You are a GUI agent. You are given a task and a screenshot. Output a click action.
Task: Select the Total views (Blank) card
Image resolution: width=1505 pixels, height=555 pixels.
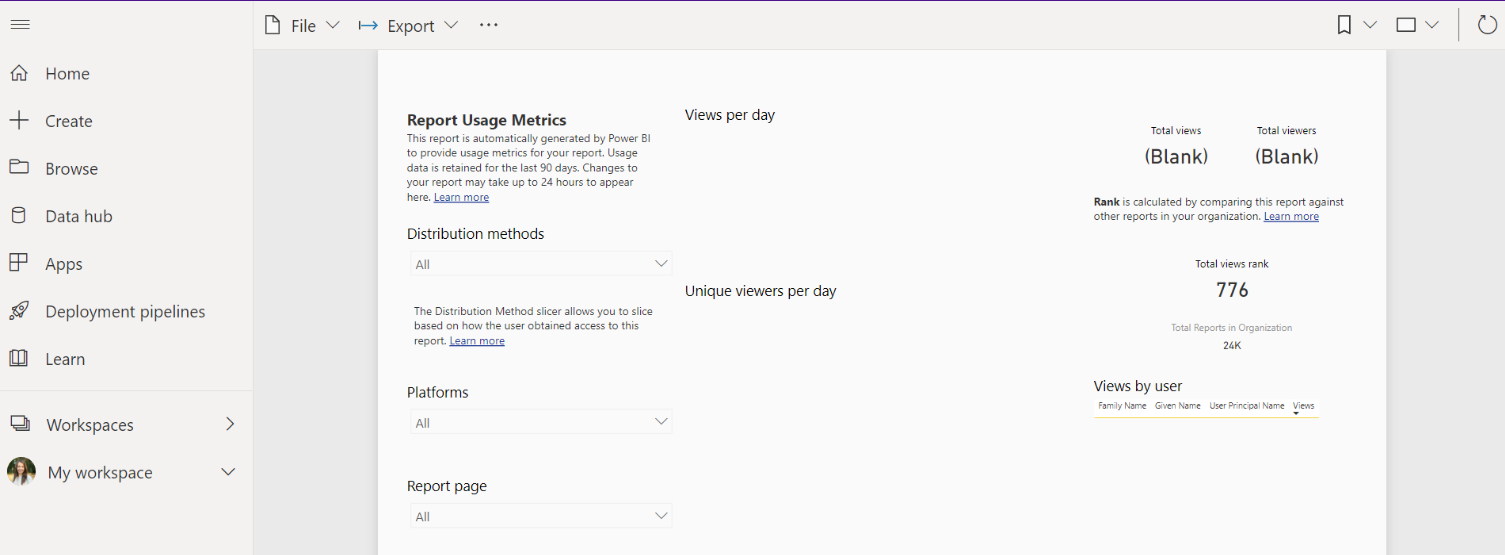click(x=1176, y=156)
